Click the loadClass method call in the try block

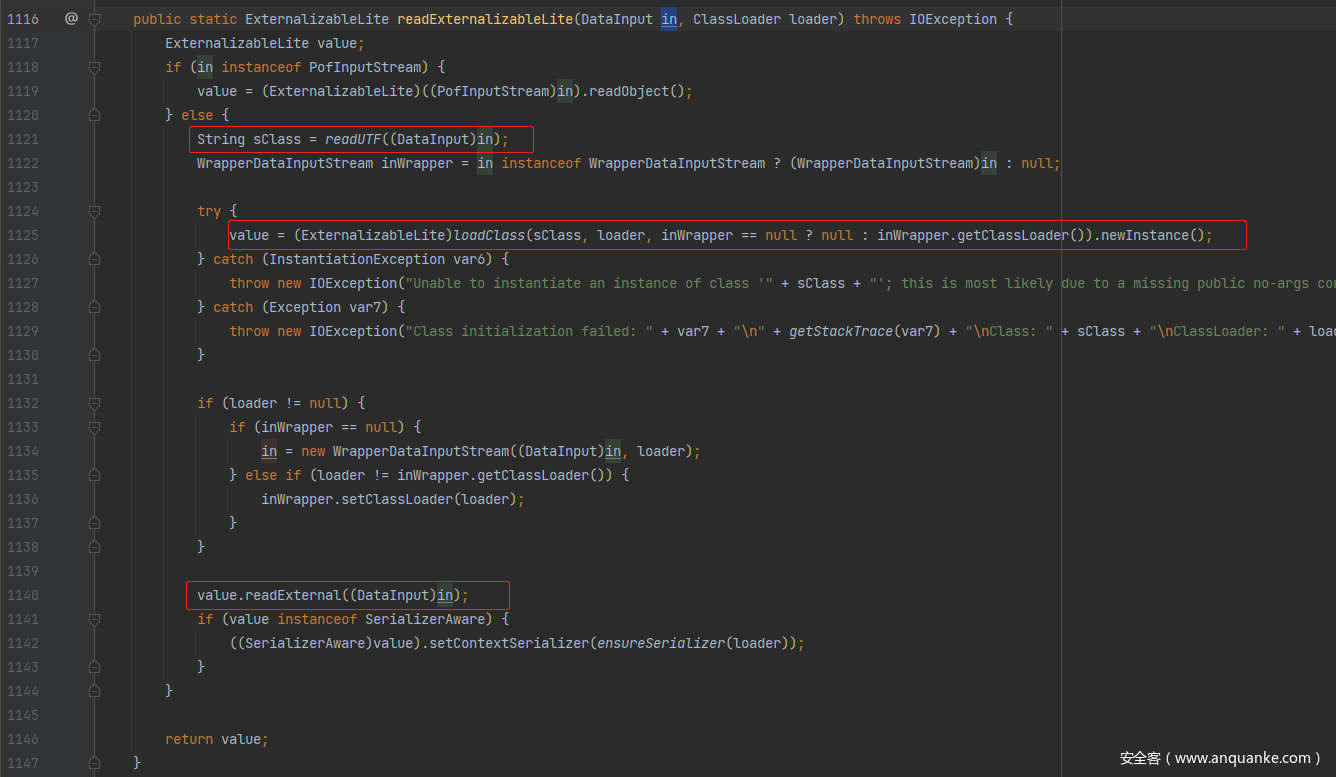[489, 235]
